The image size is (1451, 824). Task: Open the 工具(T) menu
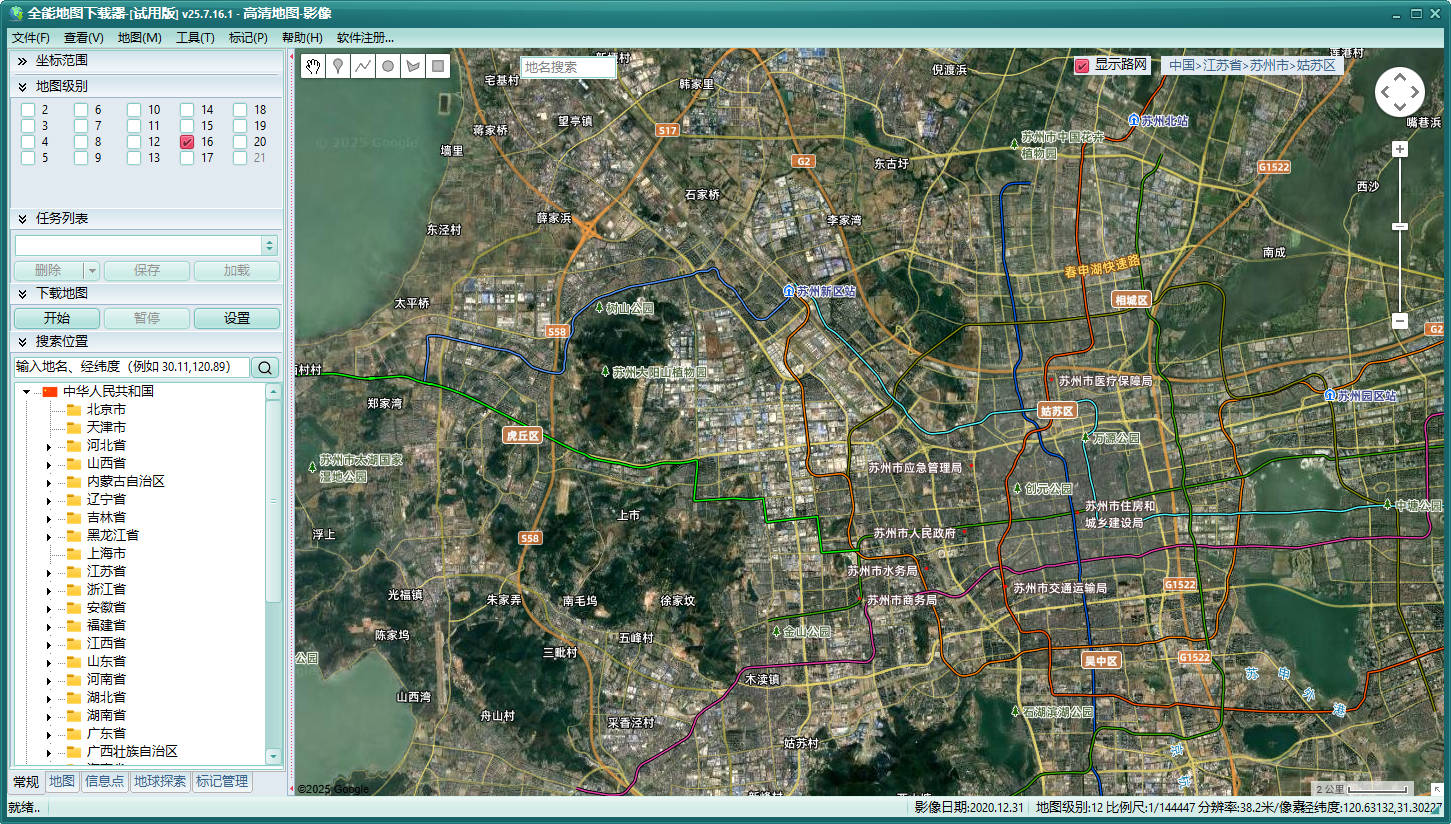pos(195,38)
